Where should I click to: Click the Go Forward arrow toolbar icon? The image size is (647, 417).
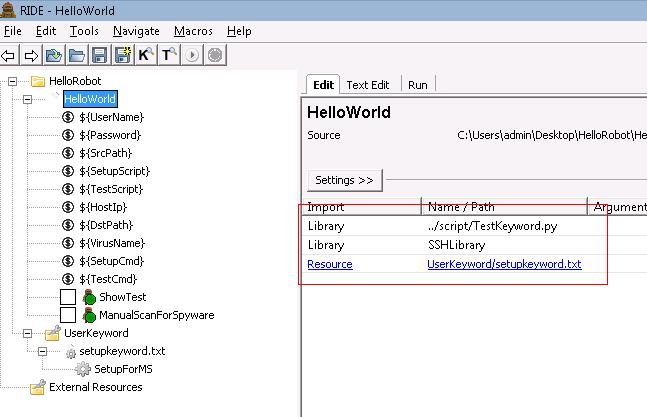pyautogui.click(x=31, y=55)
